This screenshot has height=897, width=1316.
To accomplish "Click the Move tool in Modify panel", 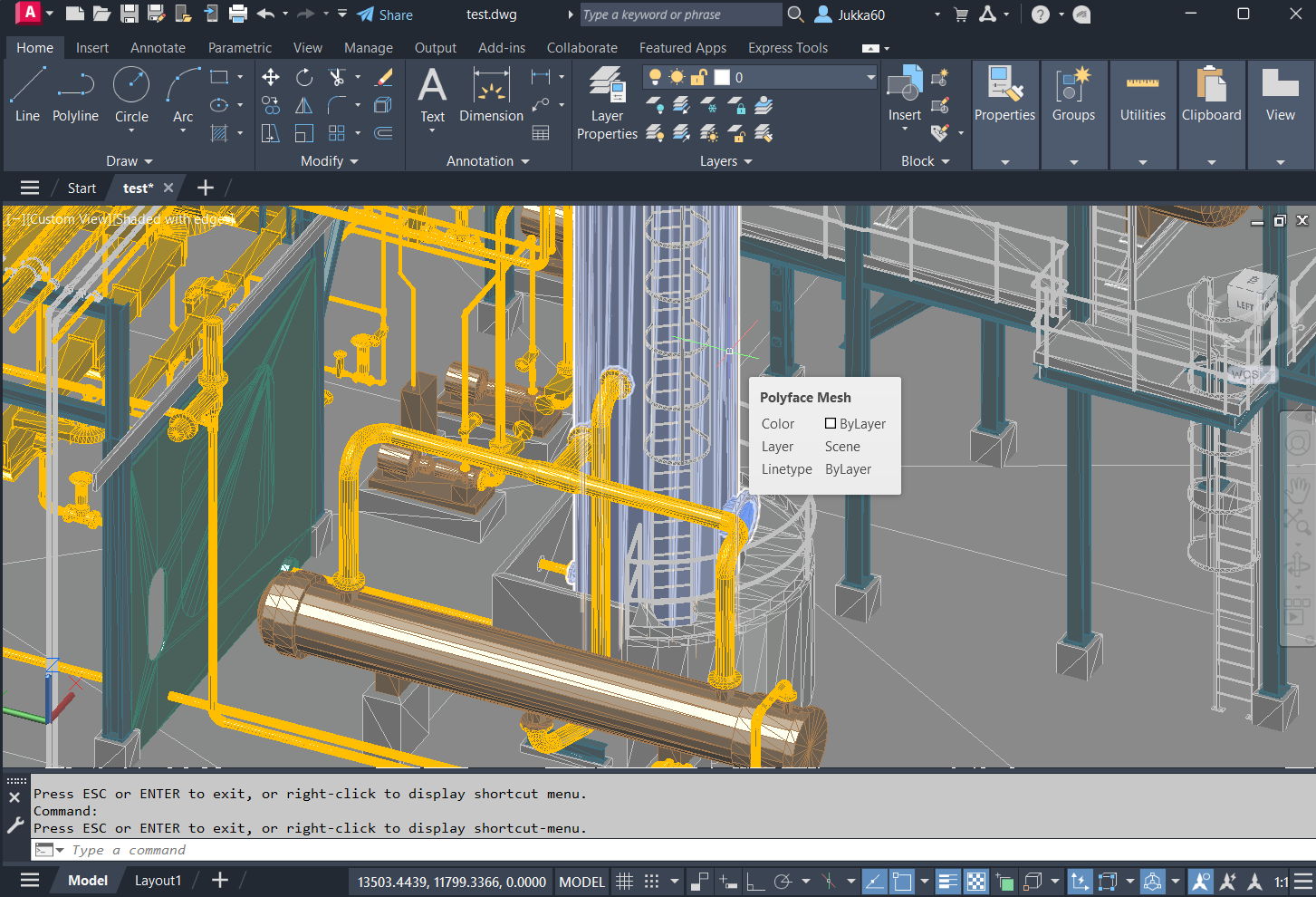I will pyautogui.click(x=271, y=78).
